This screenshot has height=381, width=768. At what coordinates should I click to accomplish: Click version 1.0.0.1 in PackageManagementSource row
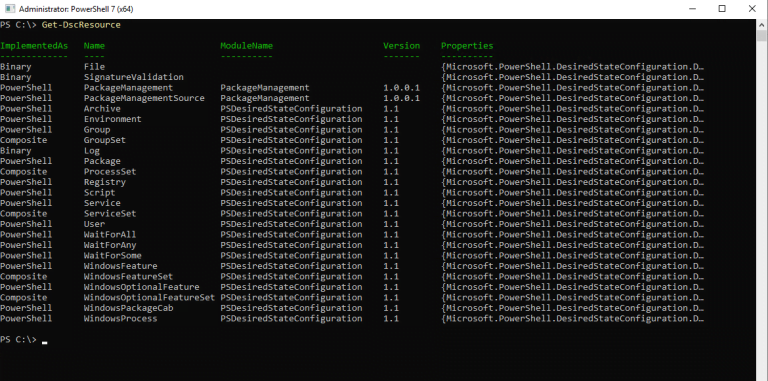pos(401,98)
